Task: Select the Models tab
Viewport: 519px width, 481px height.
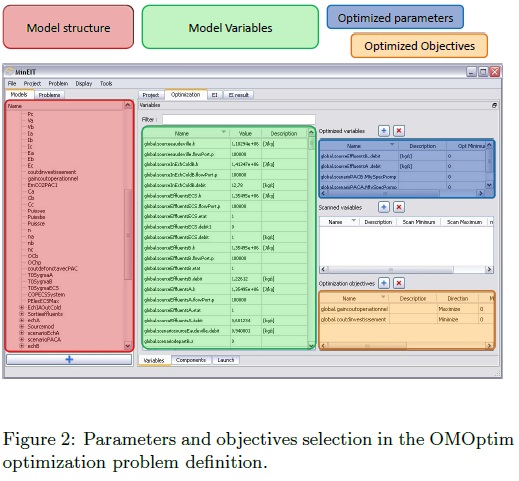Action: pyautogui.click(x=19, y=95)
